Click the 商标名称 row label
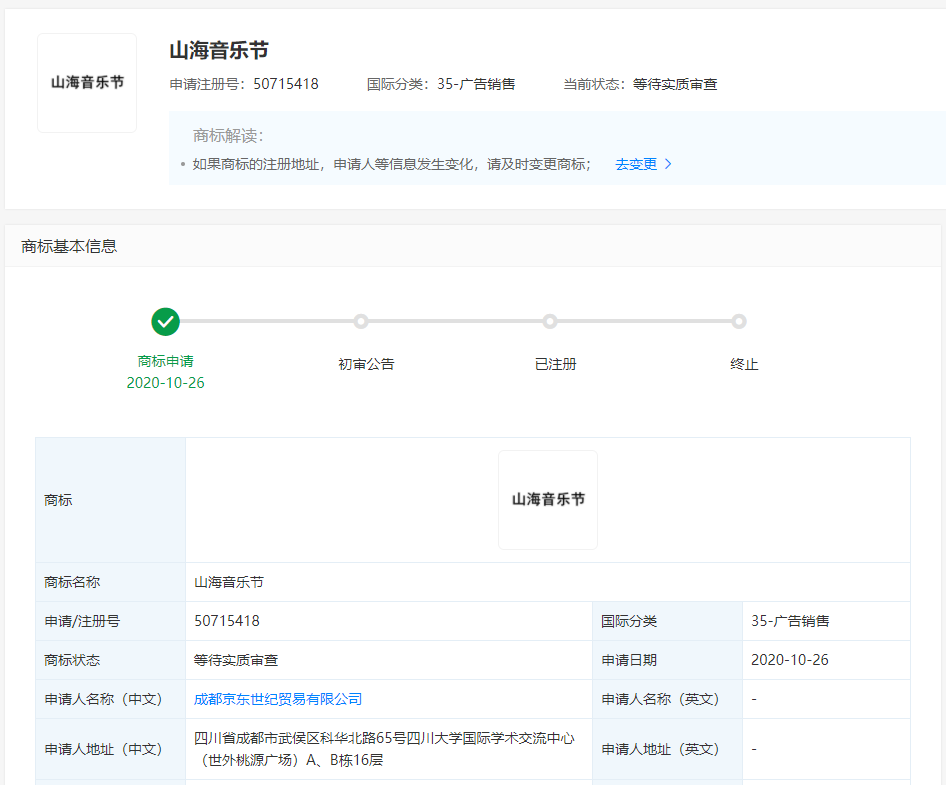 72,582
